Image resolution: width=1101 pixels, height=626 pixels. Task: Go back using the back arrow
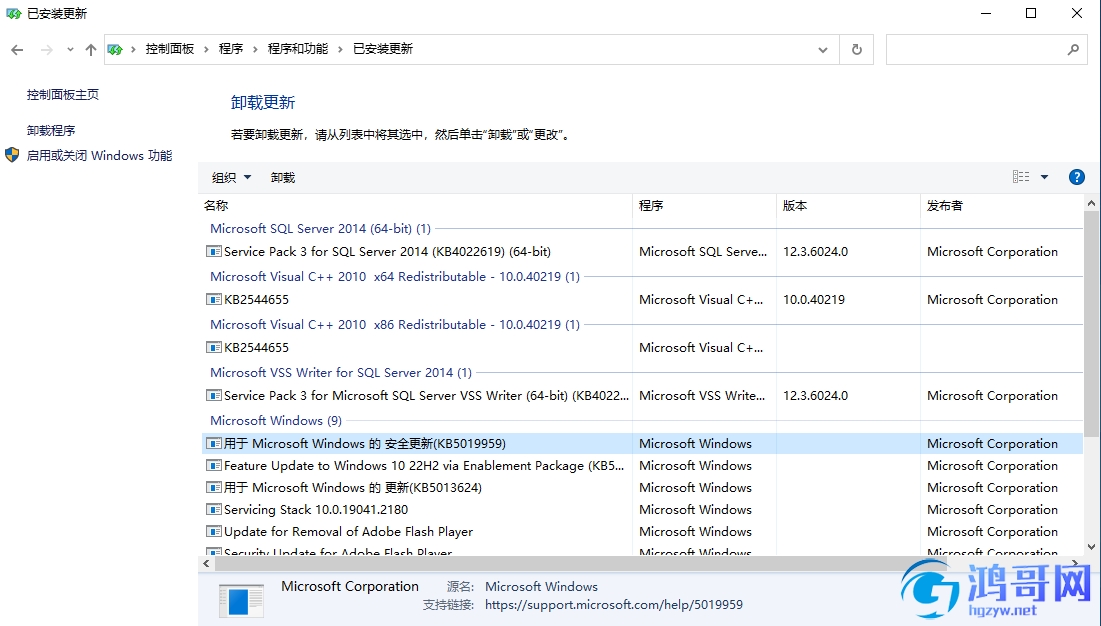(x=18, y=49)
